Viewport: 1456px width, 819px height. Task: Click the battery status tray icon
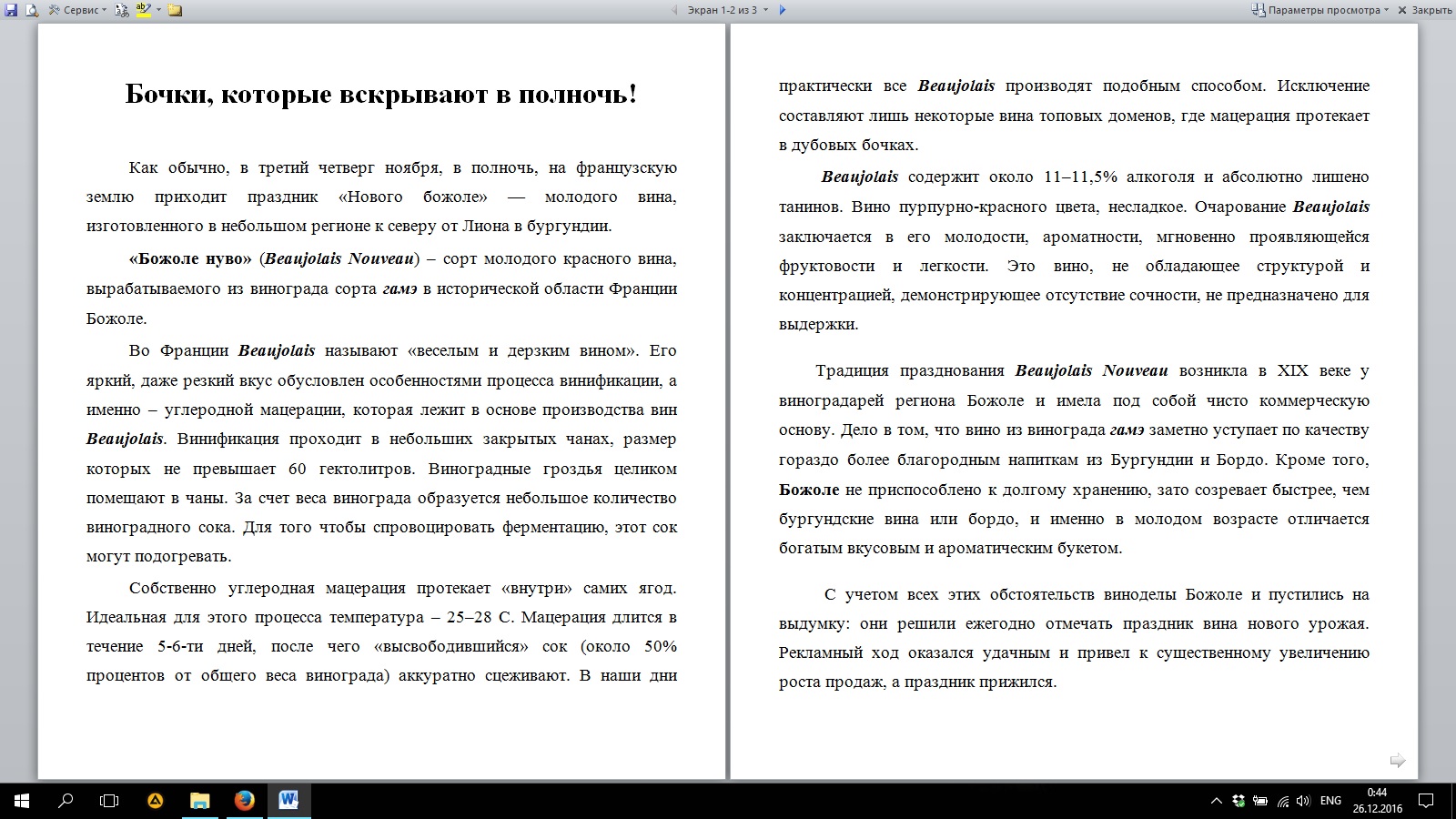tap(1260, 801)
